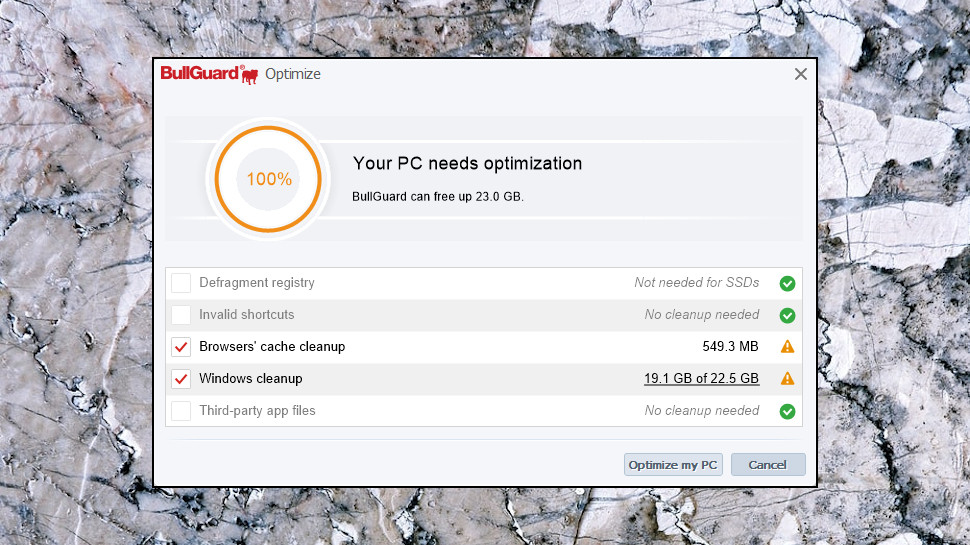Image resolution: width=970 pixels, height=545 pixels.
Task: Select the Defragment registry label
Action: [257, 283]
